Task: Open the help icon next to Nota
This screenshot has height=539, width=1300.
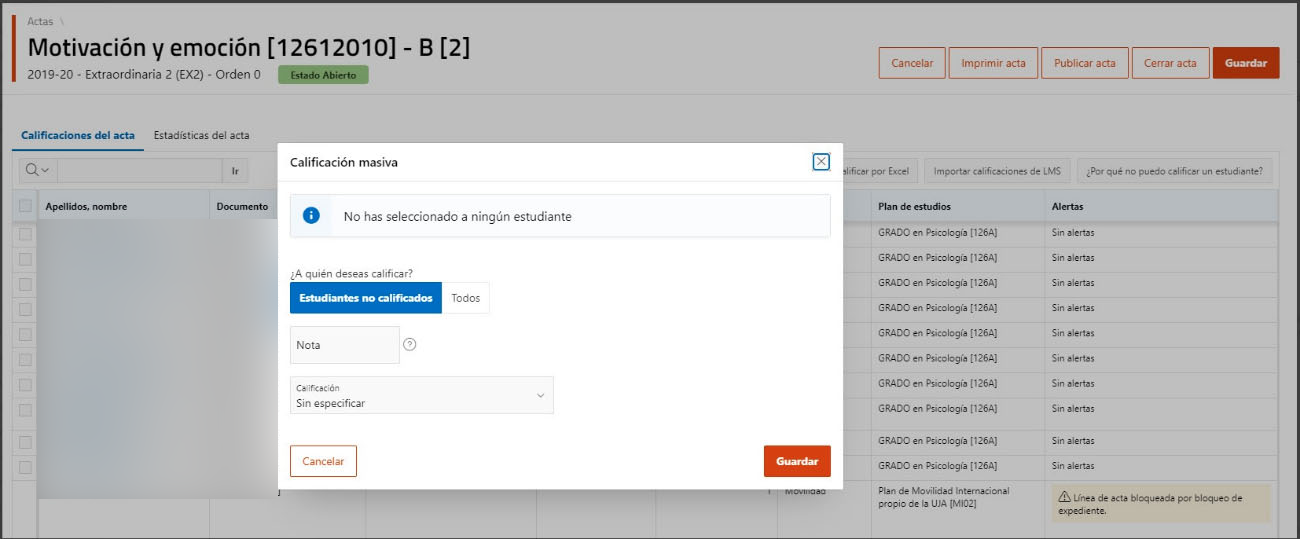Action: (x=409, y=344)
